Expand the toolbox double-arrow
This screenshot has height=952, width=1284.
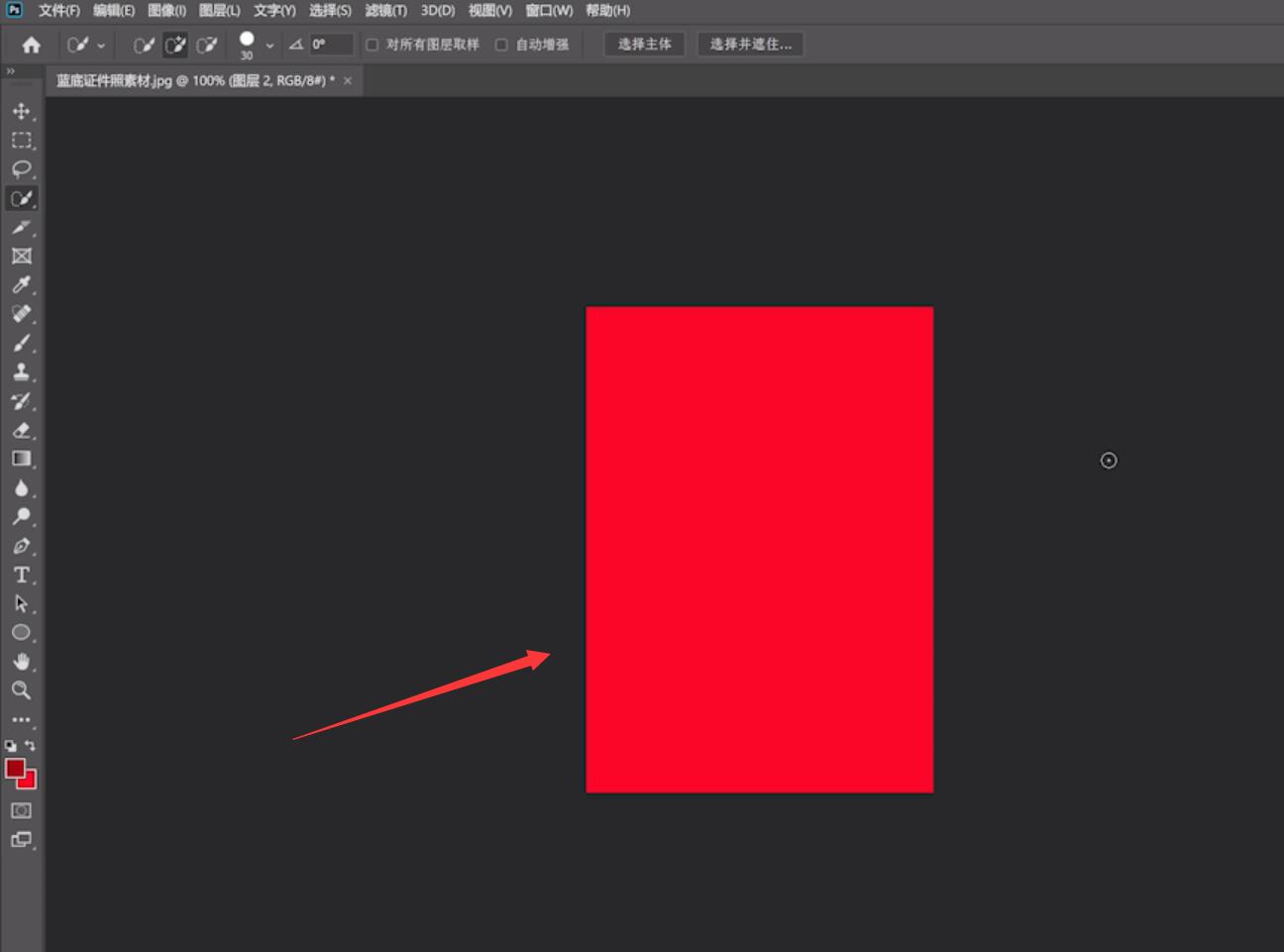click(x=11, y=71)
